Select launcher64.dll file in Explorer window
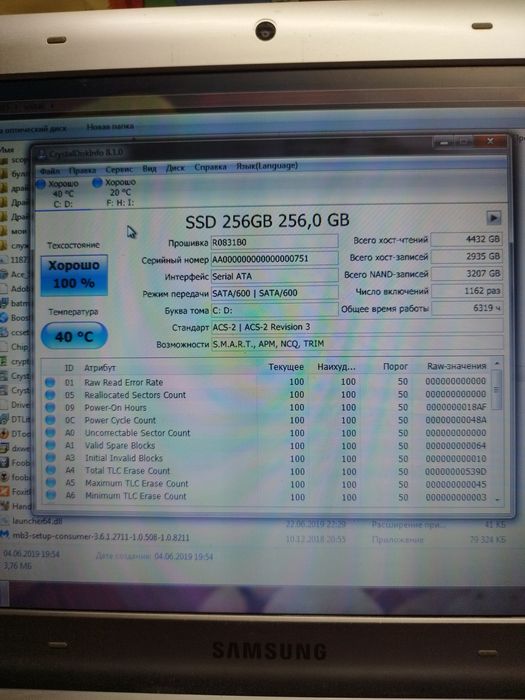This screenshot has height=700, width=525. click(36, 521)
